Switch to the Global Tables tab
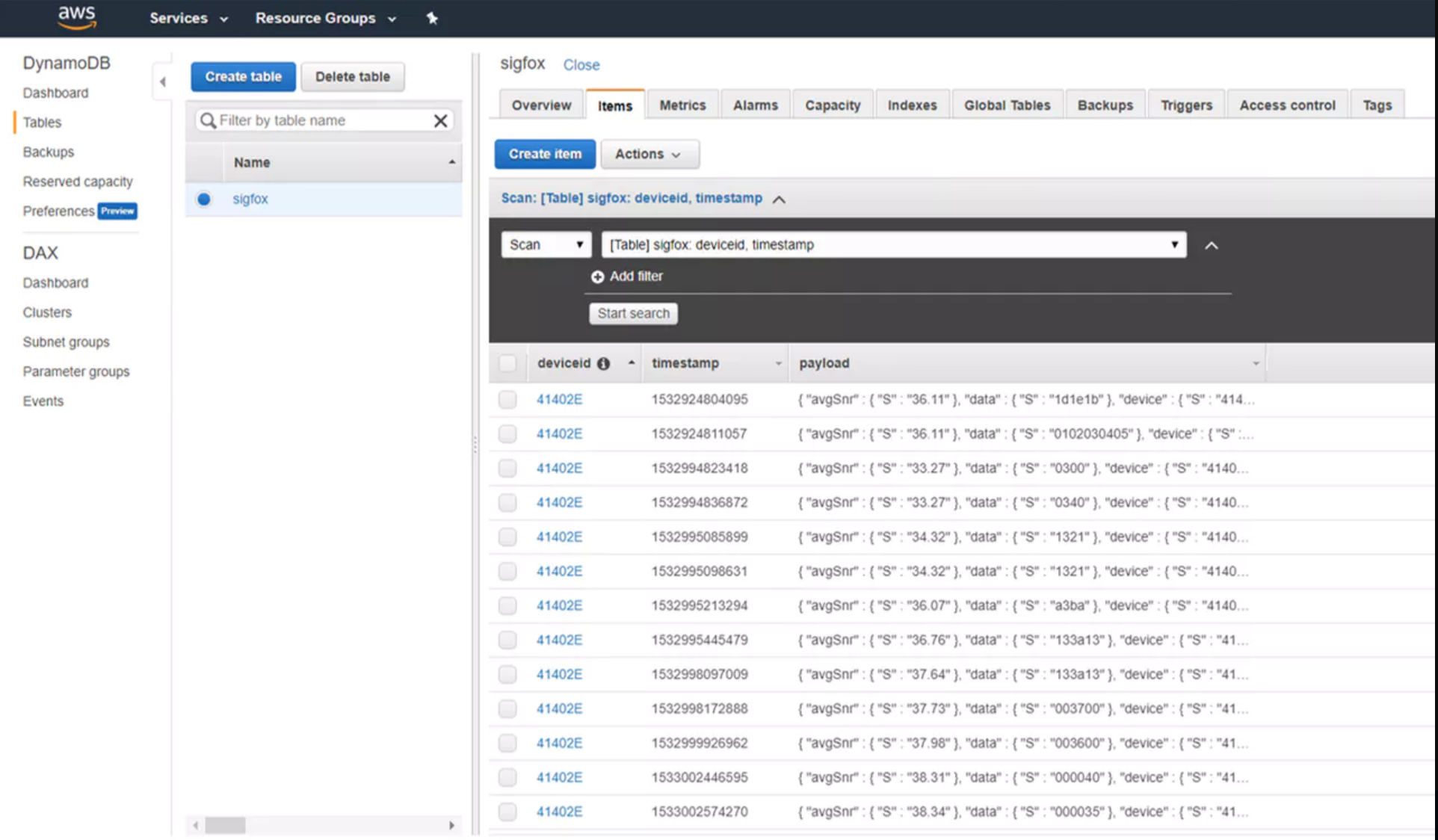 pyautogui.click(x=1007, y=105)
